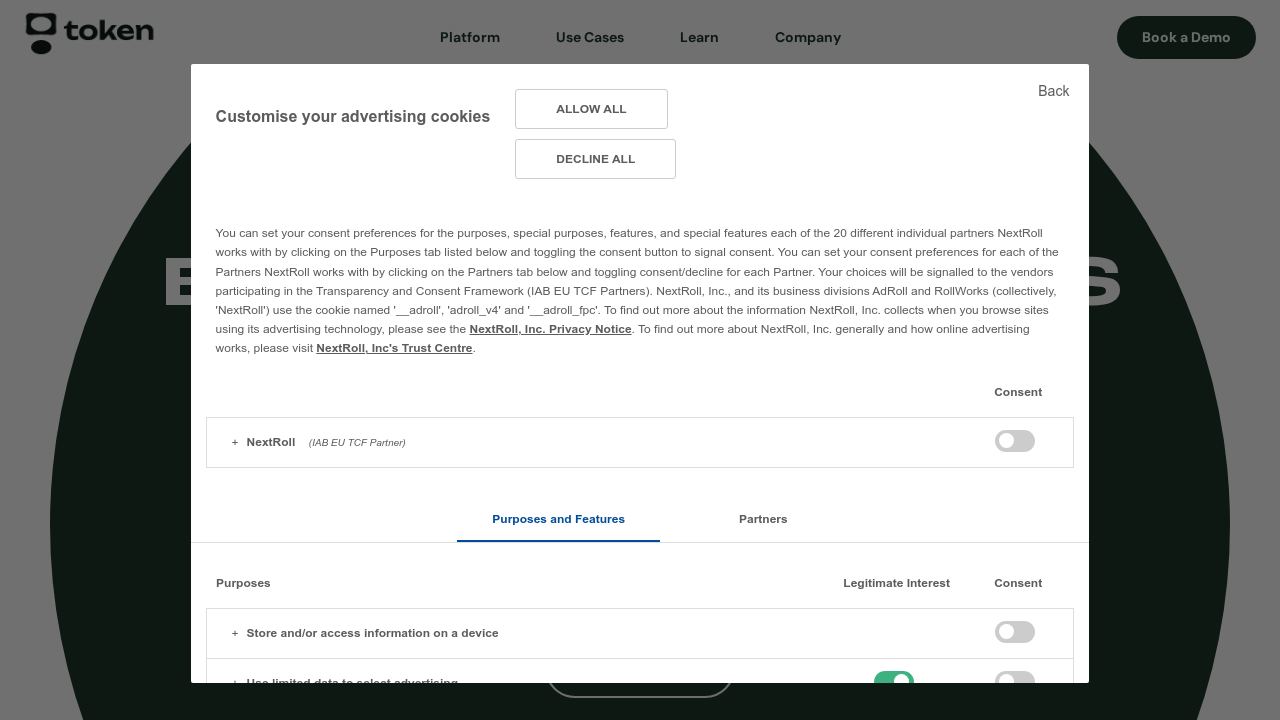This screenshot has width=1280, height=720.
Task: Toggle consent switch for NextRoll
Action: [x=1014, y=441]
